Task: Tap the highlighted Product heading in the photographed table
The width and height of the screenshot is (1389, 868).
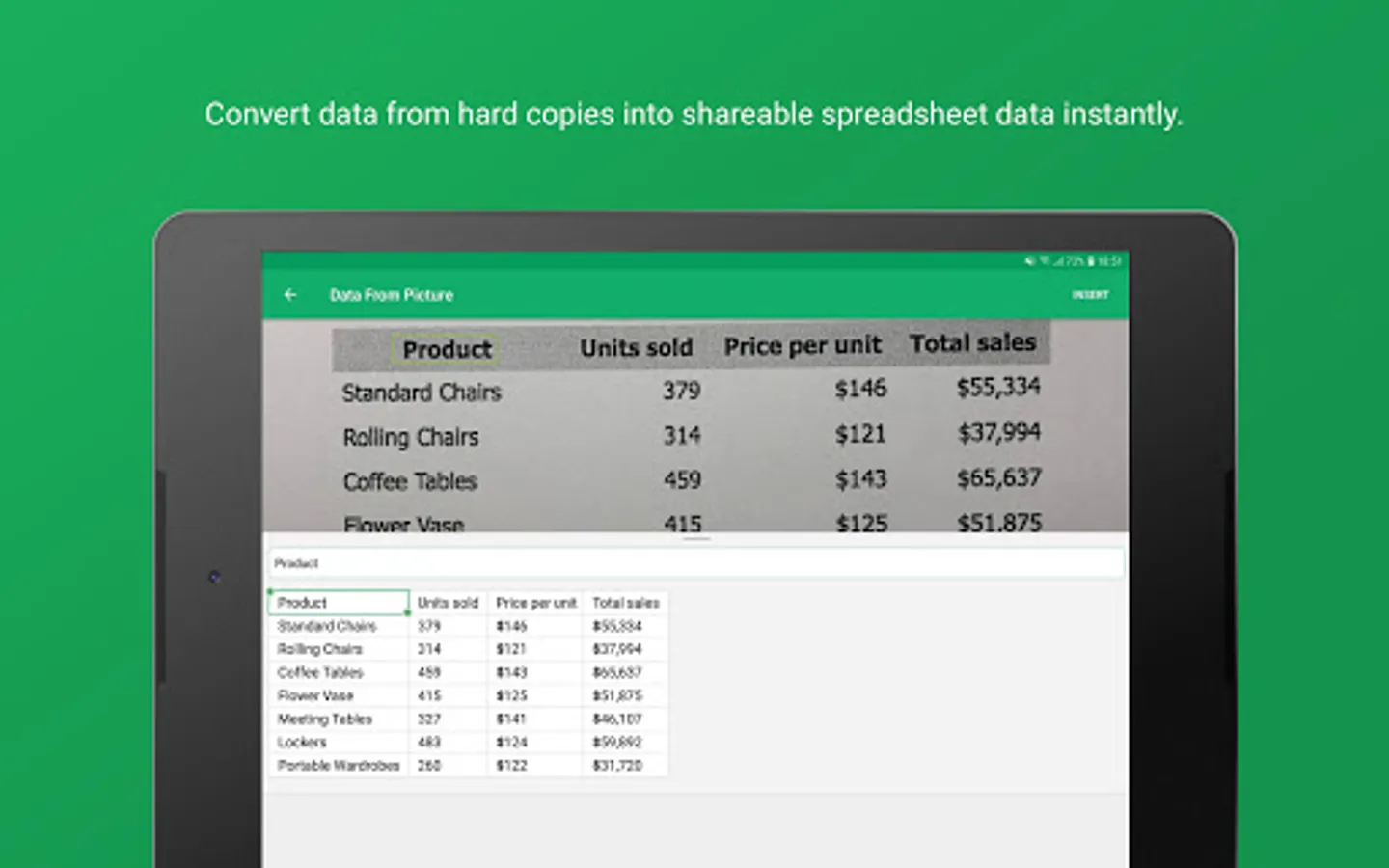Action: point(447,349)
